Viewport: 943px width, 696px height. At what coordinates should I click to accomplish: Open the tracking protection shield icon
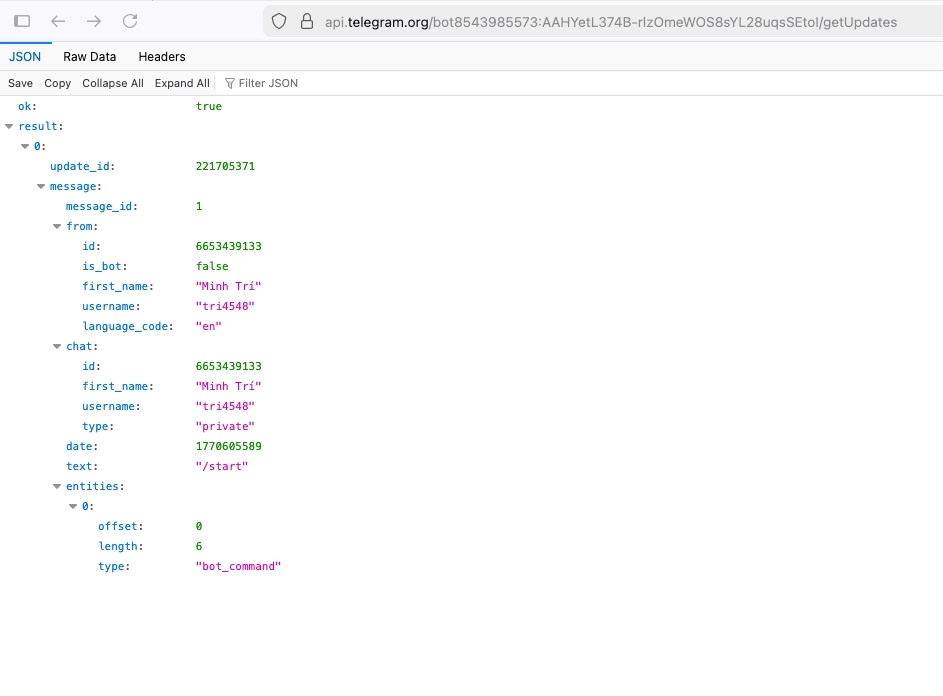tap(278, 21)
